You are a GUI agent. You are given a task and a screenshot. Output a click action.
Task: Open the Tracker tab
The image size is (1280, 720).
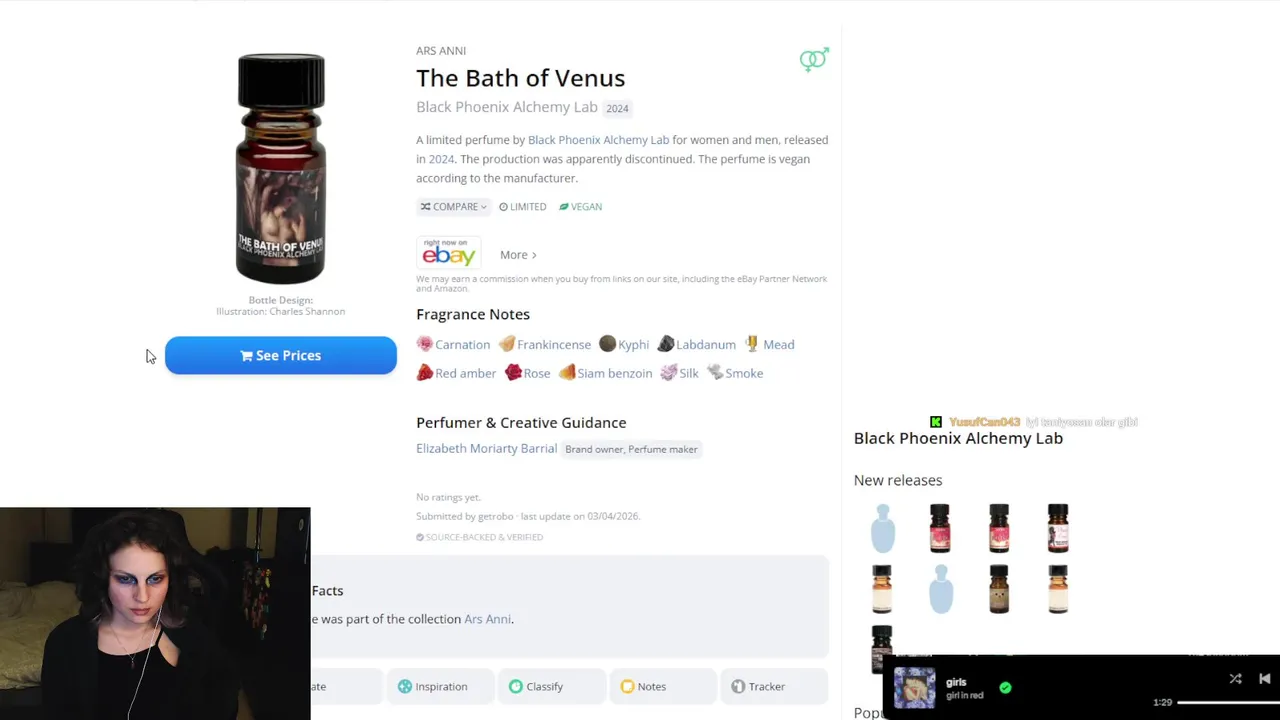coord(758,686)
